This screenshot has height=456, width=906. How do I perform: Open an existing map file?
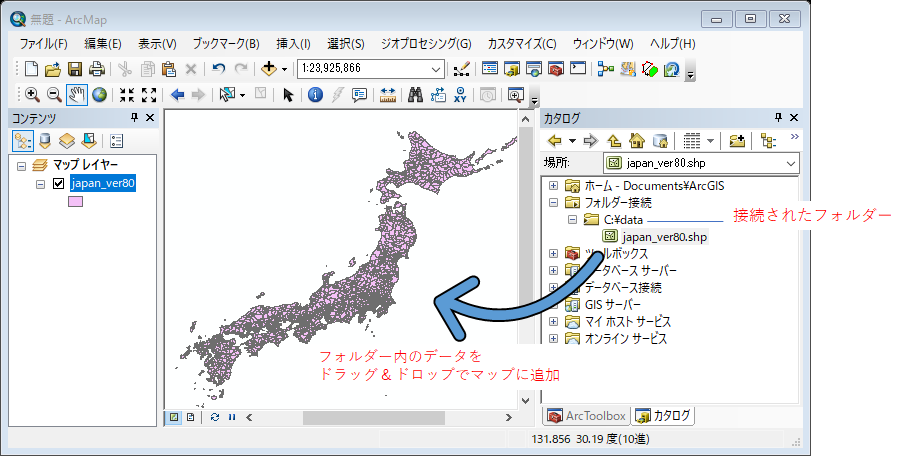(x=53, y=69)
